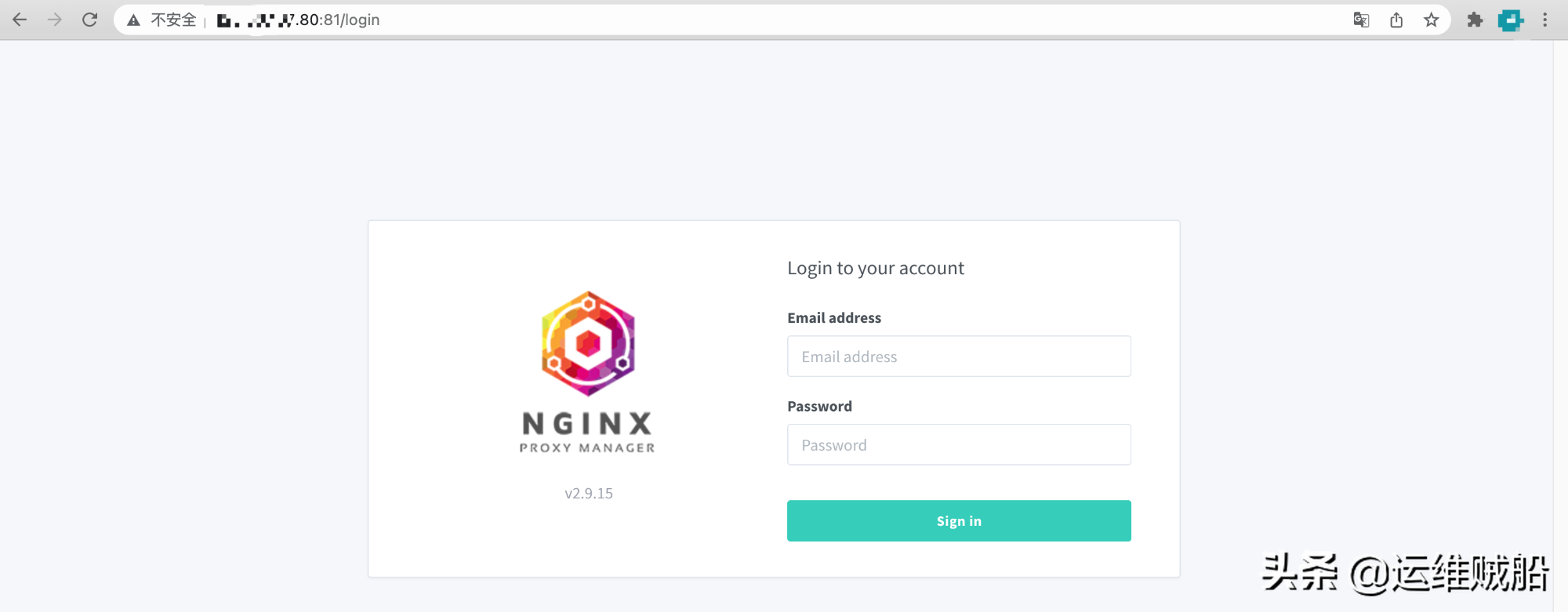1568x612 pixels.
Task: Click the Nginx Proxy Manager logo
Action: (x=587, y=345)
